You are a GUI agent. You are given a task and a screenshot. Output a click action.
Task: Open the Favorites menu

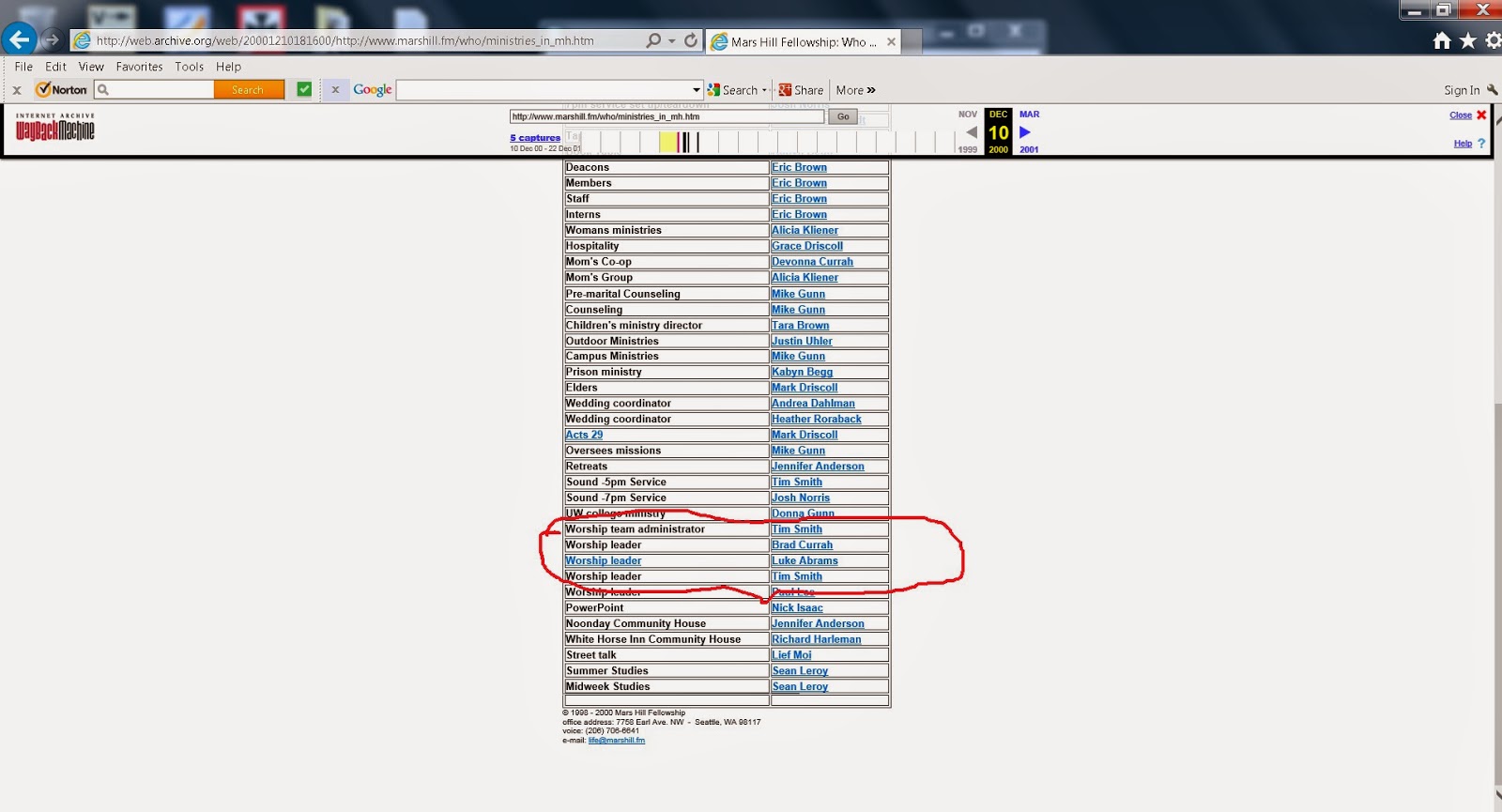(139, 67)
